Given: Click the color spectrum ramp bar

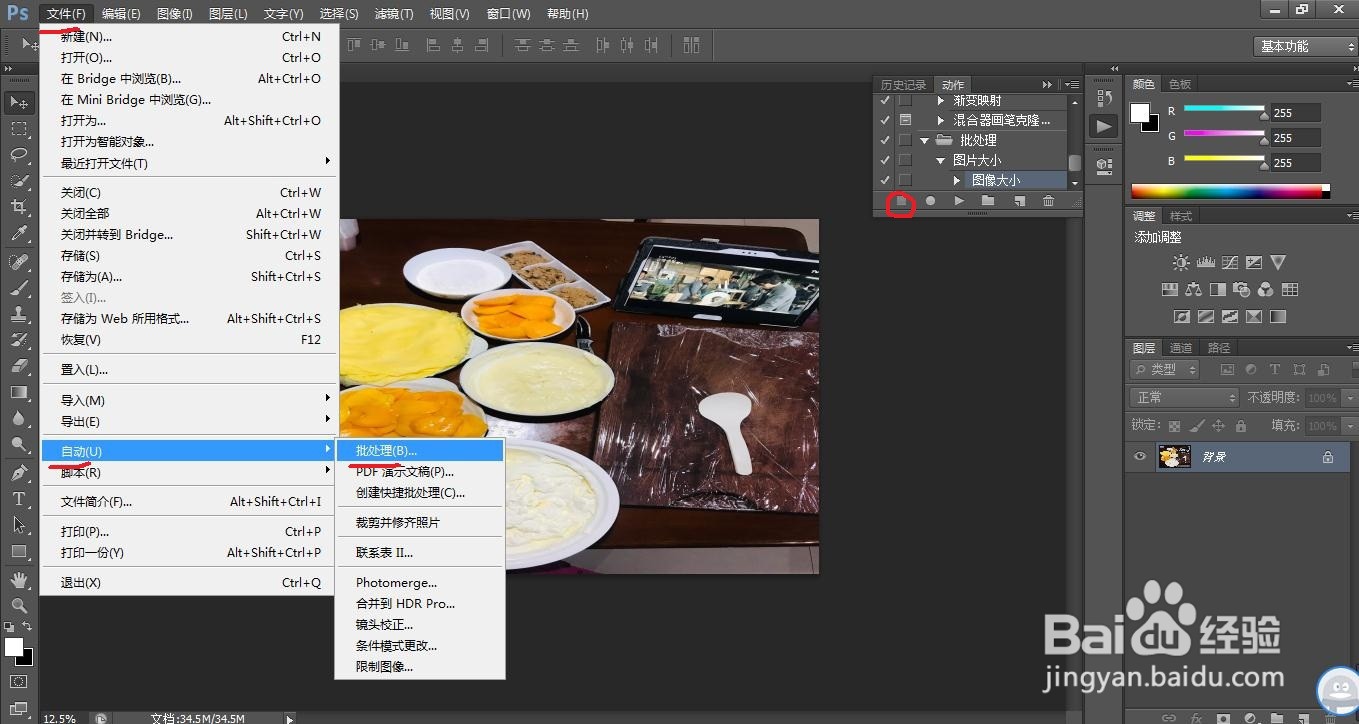Looking at the screenshot, I should pyautogui.click(x=1230, y=191).
